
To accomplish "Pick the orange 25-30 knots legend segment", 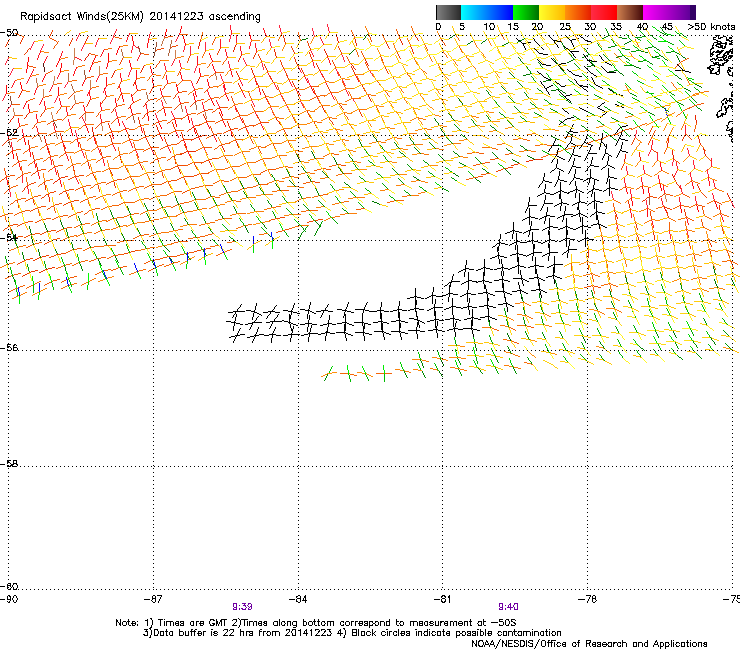I will [578, 12].
